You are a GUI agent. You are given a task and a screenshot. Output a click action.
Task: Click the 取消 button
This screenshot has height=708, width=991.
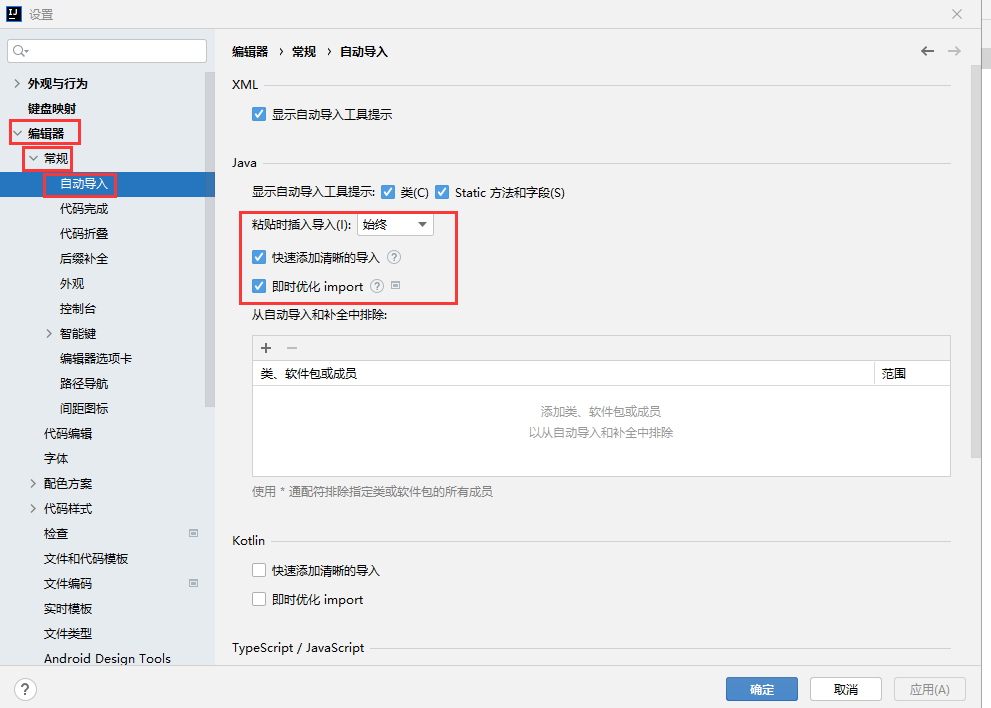pos(845,689)
